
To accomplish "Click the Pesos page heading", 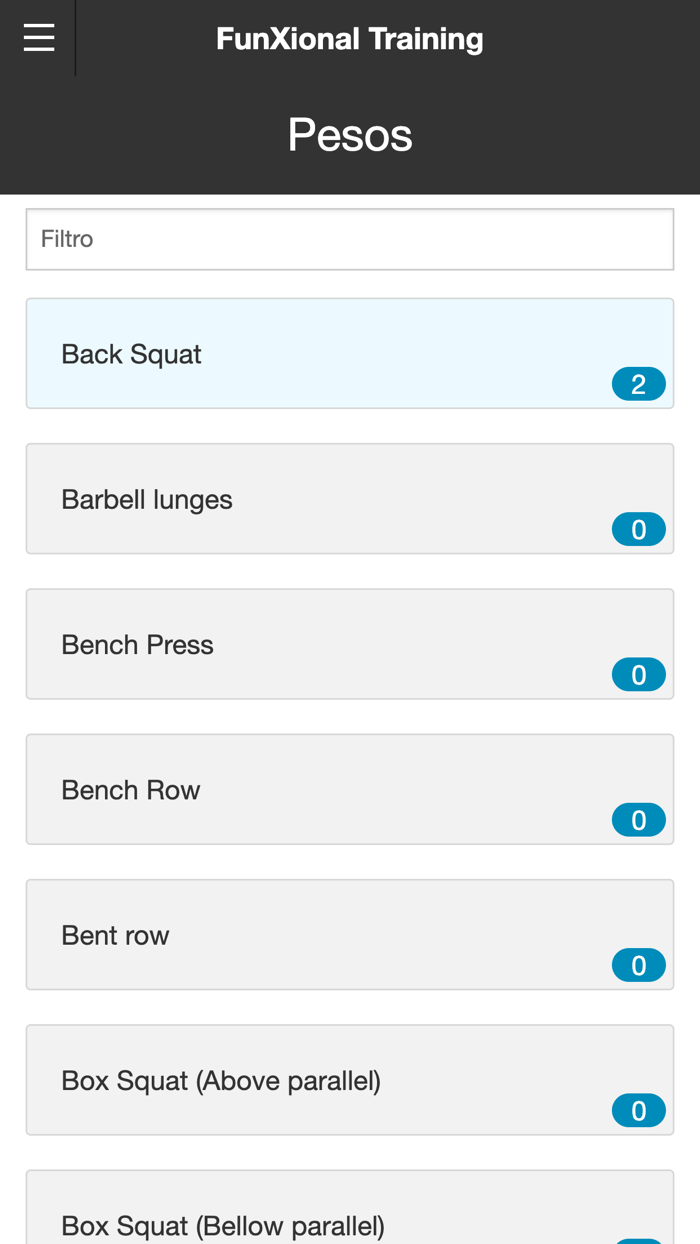I will [x=350, y=135].
